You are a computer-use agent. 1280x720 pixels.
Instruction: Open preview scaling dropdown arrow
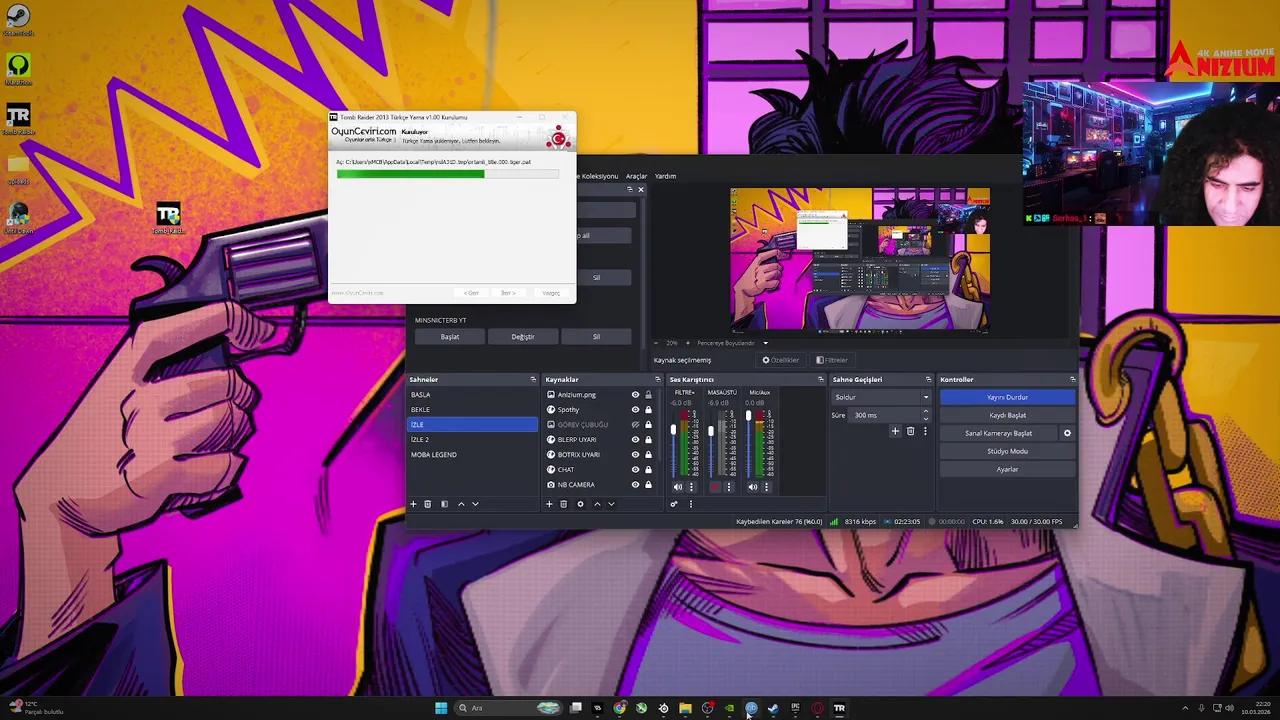tap(766, 343)
